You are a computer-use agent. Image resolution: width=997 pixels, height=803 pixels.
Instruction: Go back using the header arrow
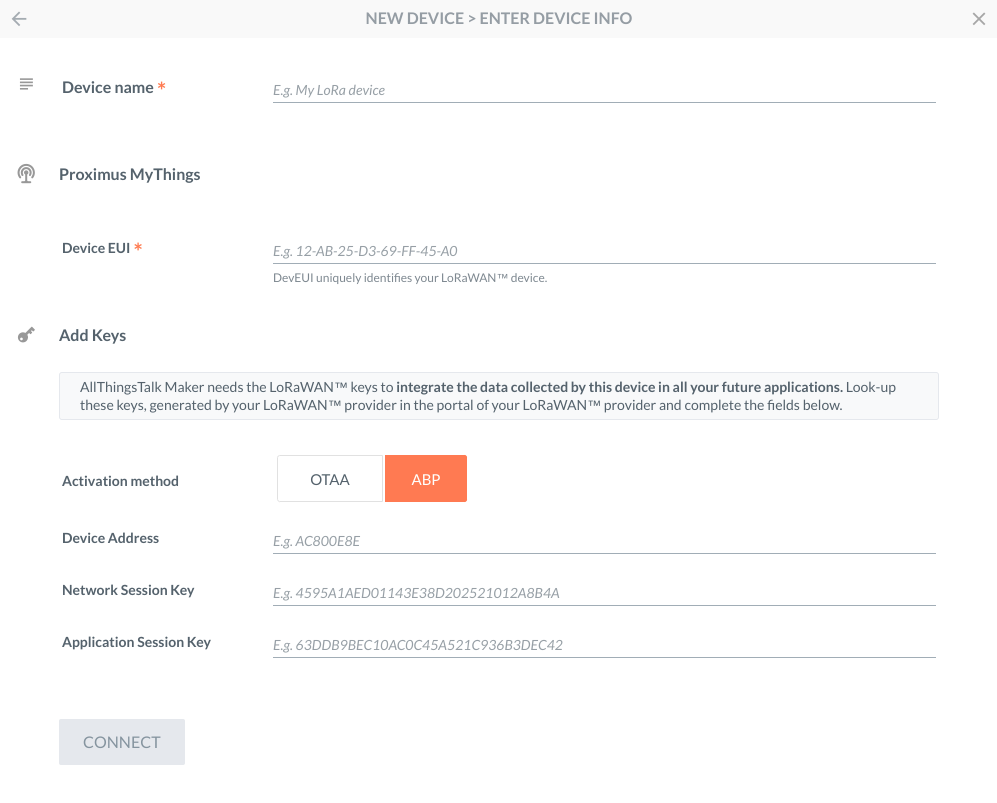coord(19,19)
